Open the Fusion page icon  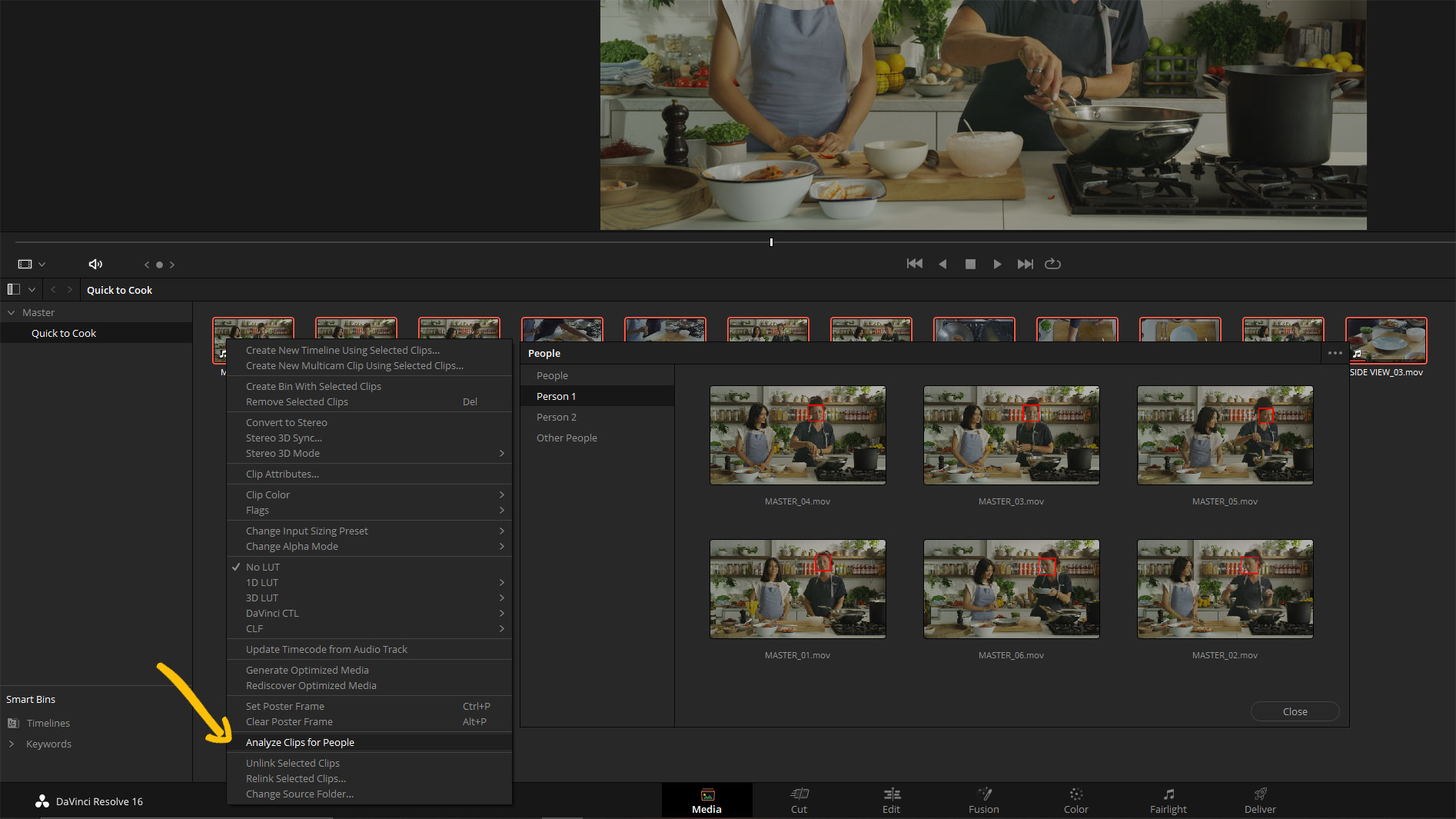[x=984, y=794]
